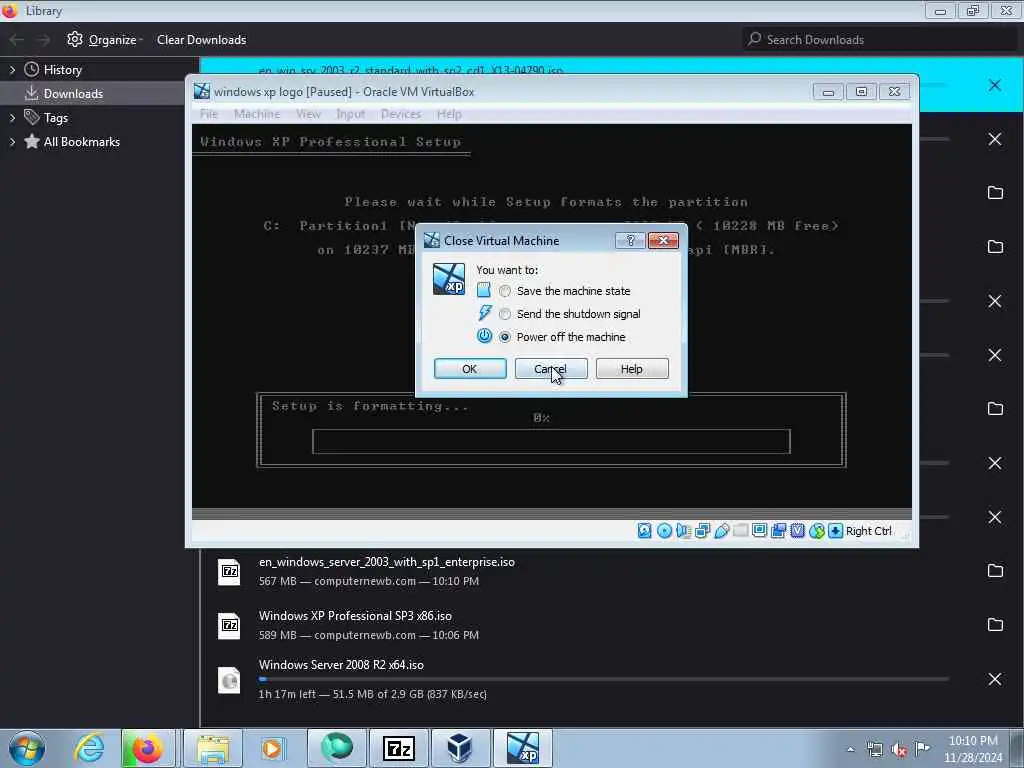The width and height of the screenshot is (1024, 768).
Task: Click audio indicator in VirtualBox status bar
Action: point(683,531)
